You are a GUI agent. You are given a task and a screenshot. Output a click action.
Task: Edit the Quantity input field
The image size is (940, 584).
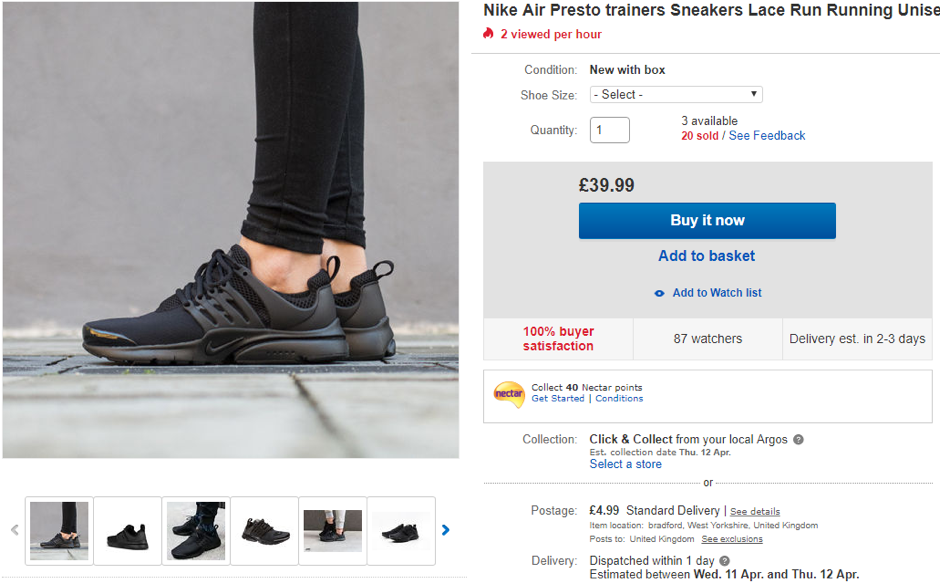[609, 130]
